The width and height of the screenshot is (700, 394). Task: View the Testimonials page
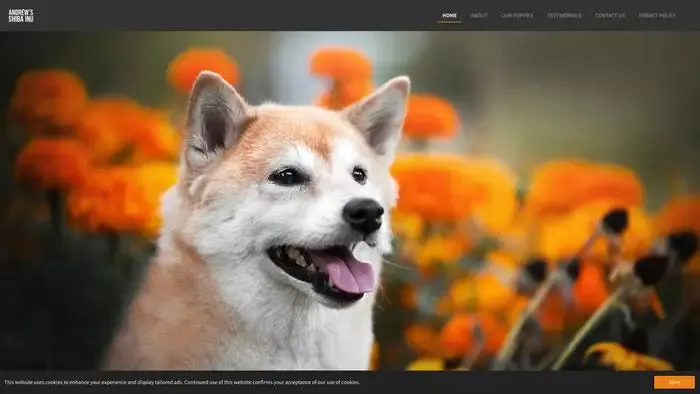click(x=564, y=15)
